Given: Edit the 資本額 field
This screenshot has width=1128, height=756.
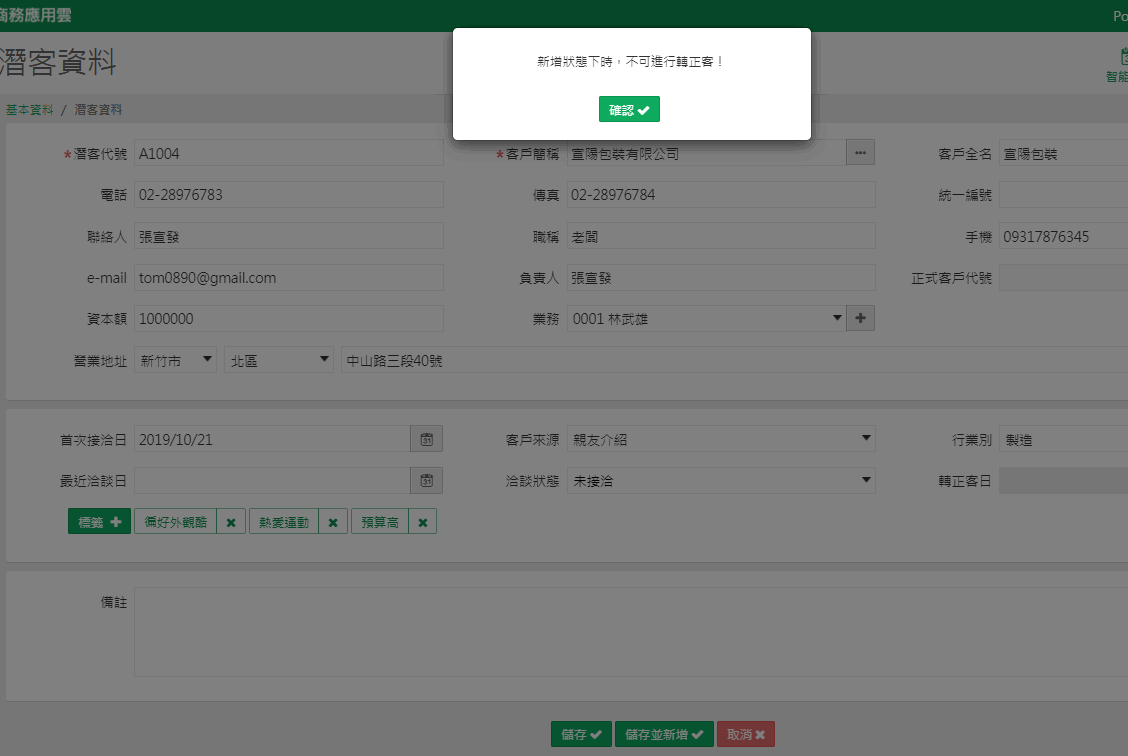Looking at the screenshot, I should pos(288,318).
